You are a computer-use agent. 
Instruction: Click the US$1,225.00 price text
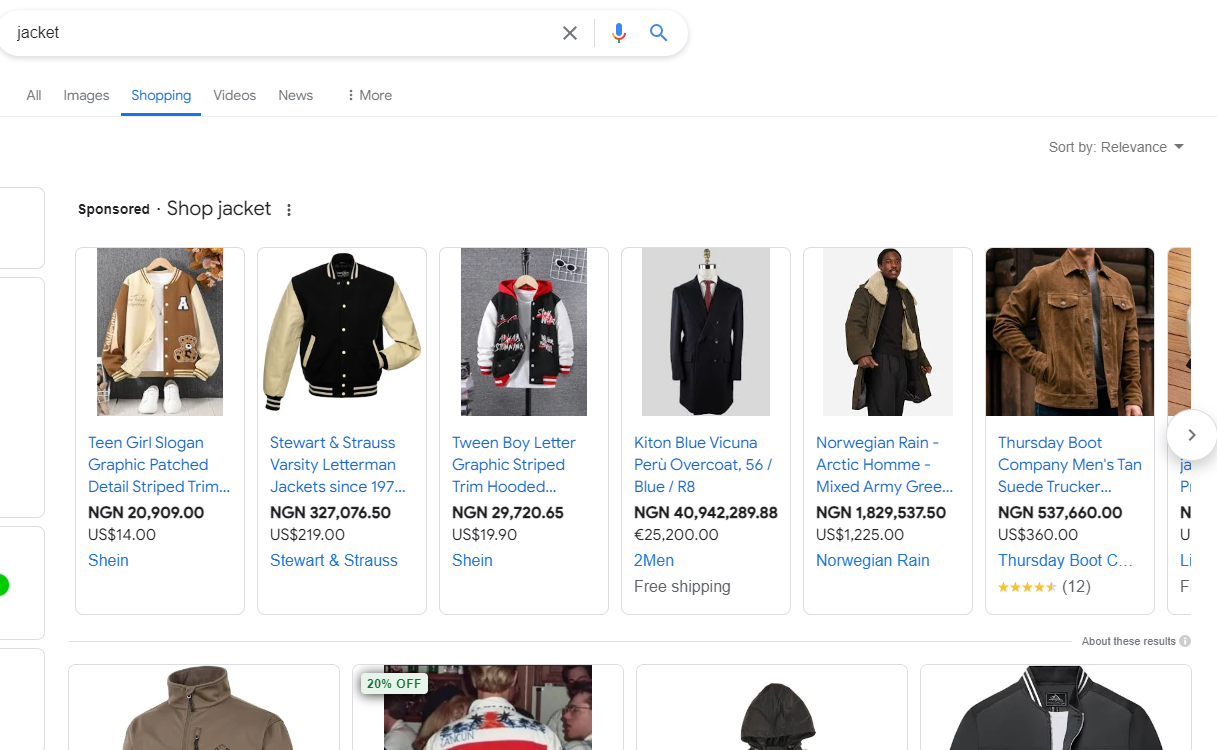[860, 535]
